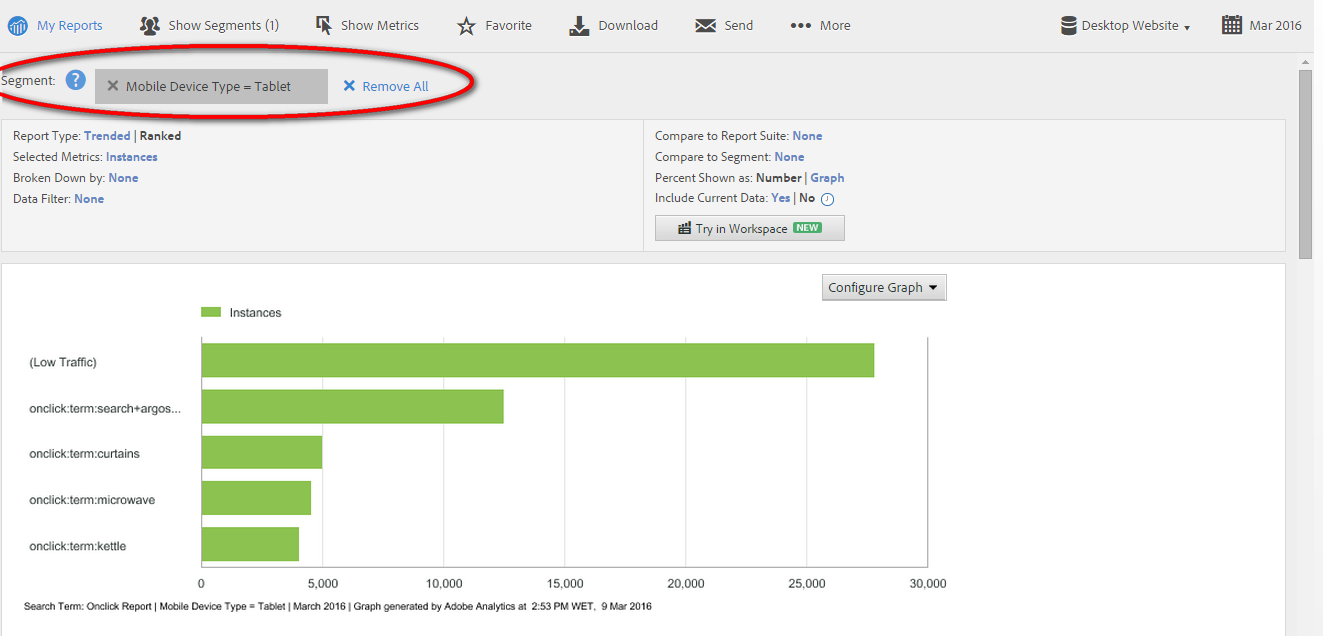Switch report type to Trended

point(107,135)
